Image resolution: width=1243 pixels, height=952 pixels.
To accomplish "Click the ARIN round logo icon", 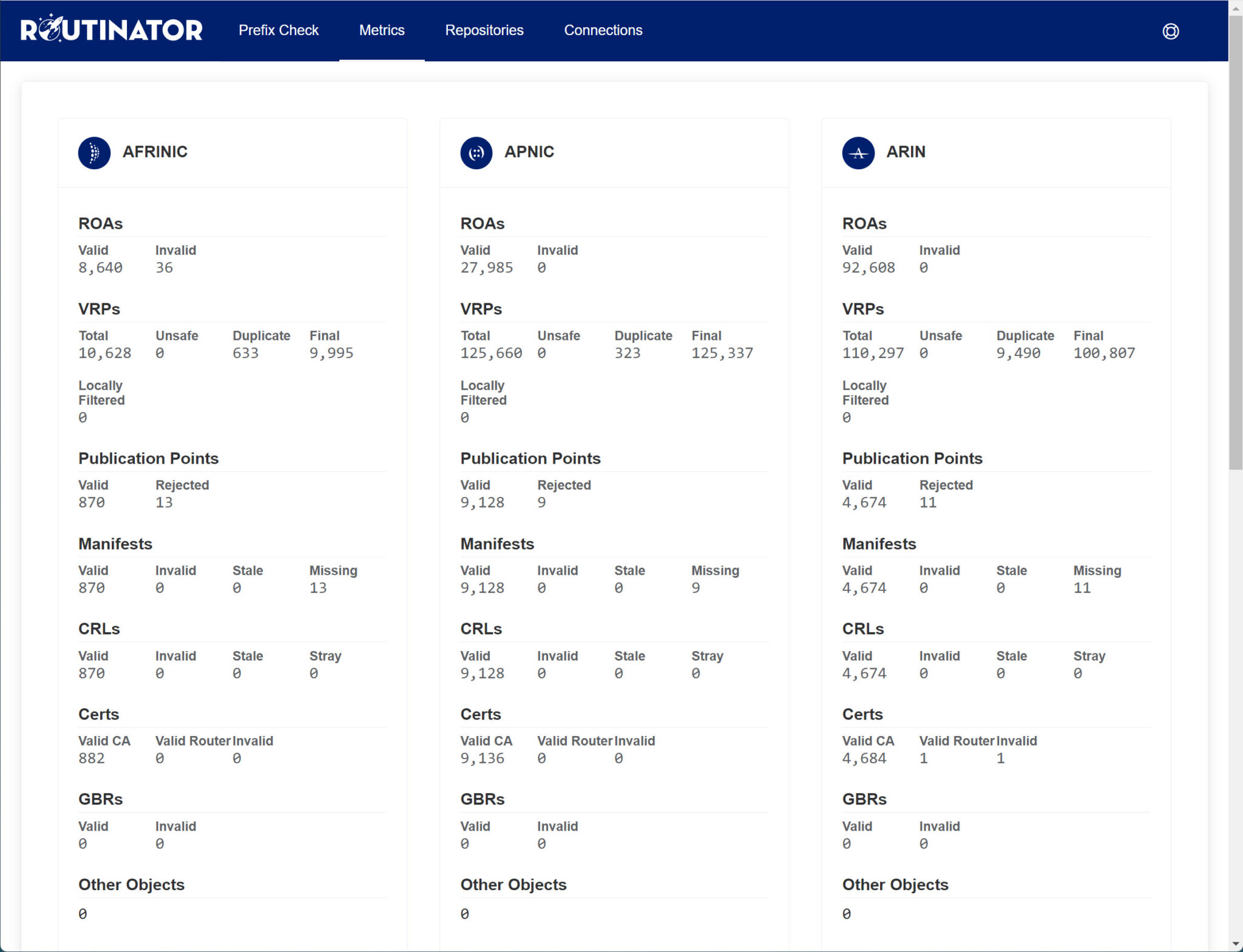I will coord(858,152).
